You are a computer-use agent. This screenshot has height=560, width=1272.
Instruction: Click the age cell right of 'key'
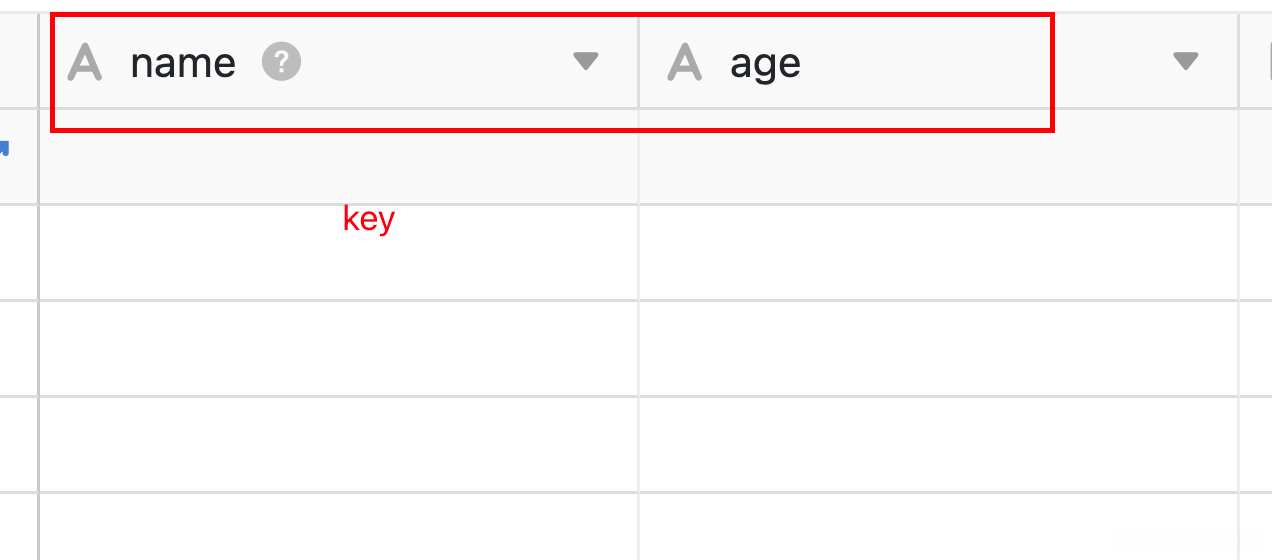(x=938, y=252)
